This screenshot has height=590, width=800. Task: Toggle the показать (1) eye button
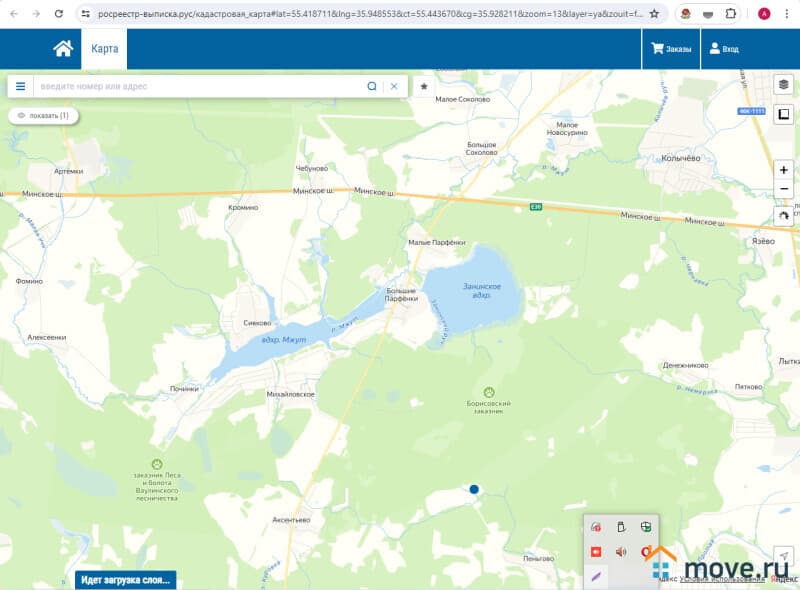click(x=43, y=116)
